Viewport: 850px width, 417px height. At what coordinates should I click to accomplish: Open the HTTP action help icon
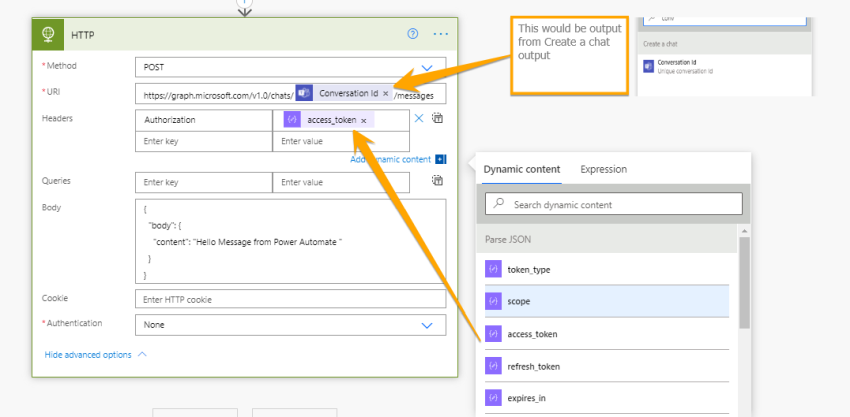coord(413,34)
